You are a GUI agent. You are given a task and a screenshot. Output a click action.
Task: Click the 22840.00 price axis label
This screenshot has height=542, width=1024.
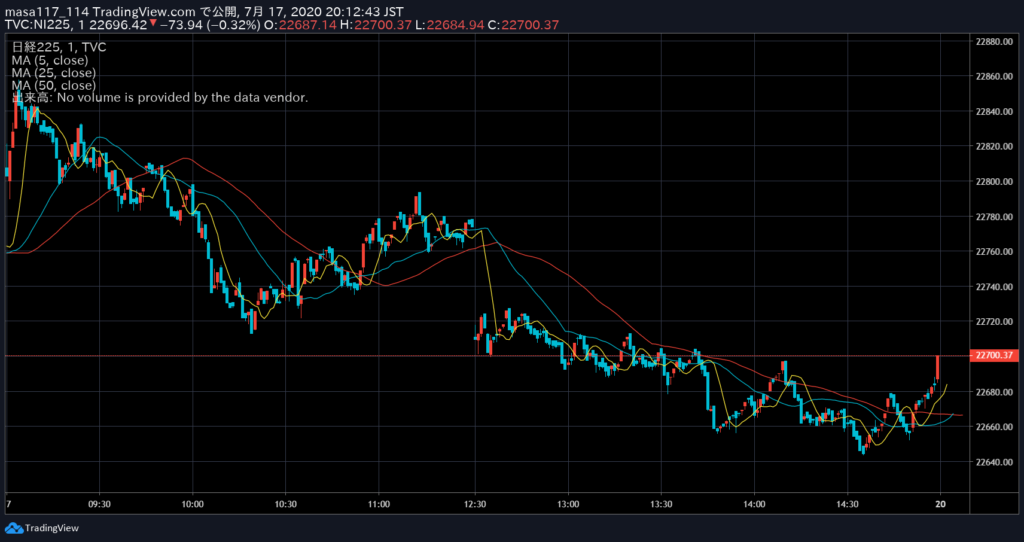pos(994,112)
